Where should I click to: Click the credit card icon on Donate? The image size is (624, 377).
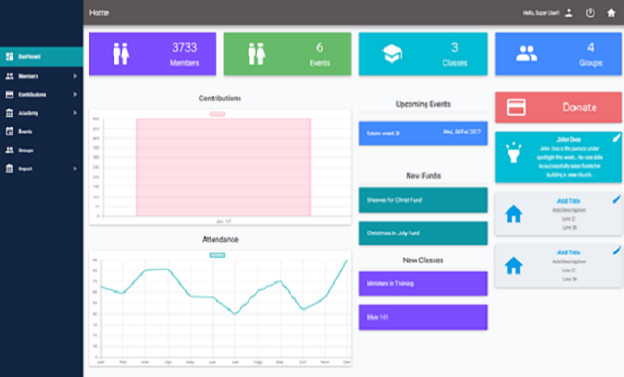pos(516,107)
